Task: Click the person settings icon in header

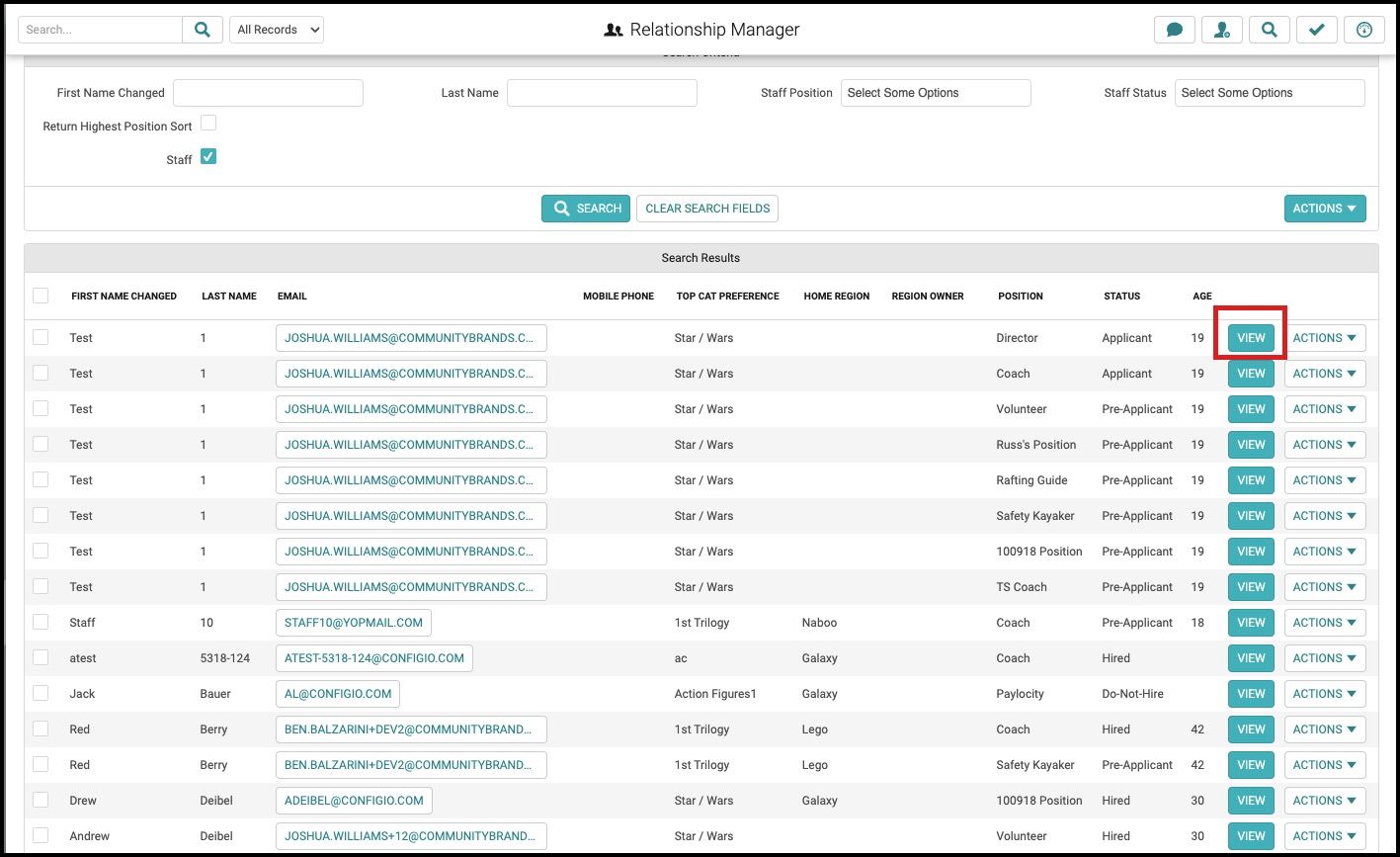Action: [1222, 30]
